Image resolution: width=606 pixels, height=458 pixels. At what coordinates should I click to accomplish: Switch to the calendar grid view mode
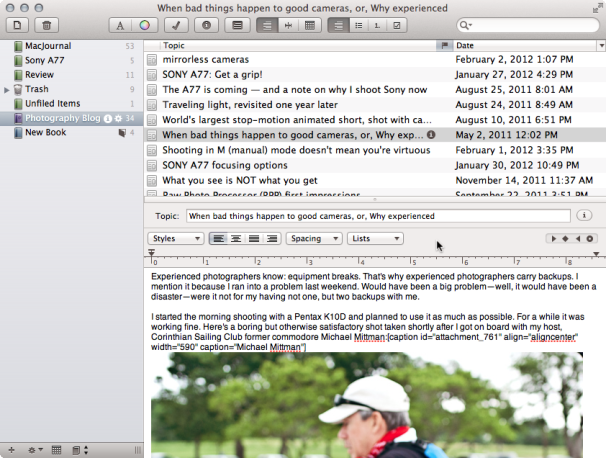point(310,26)
